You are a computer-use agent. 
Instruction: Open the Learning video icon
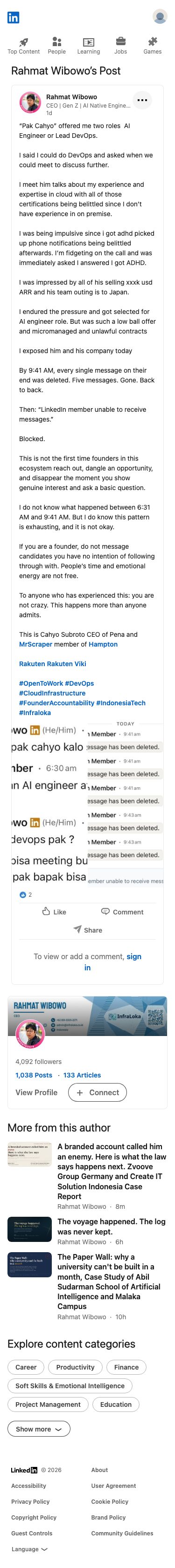(88, 42)
